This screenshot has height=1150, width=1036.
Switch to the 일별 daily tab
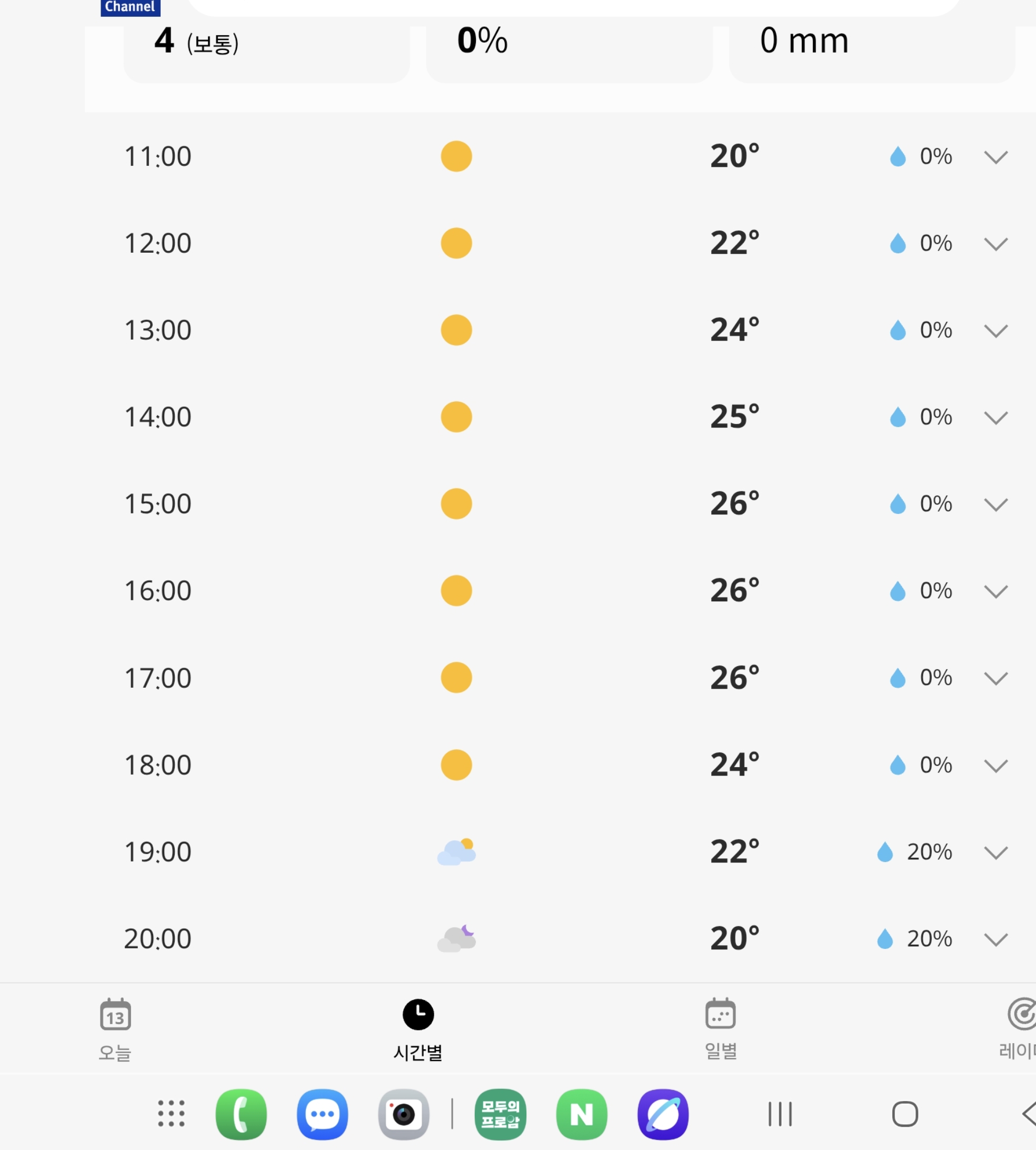coord(721,1029)
